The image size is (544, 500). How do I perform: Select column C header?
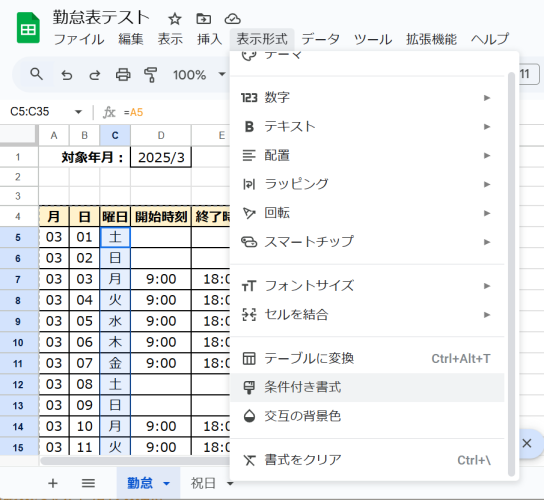click(x=115, y=135)
